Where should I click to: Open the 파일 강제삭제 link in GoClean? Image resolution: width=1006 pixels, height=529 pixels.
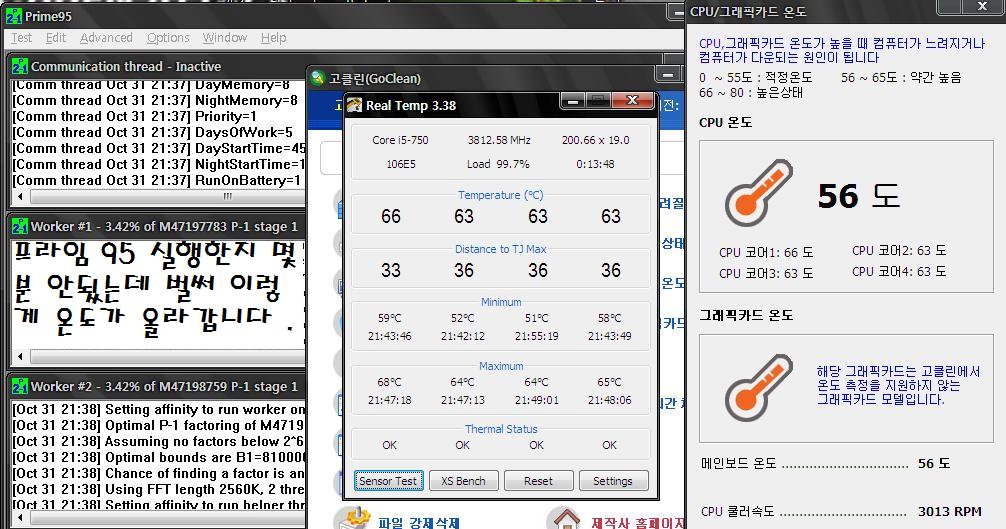(418, 523)
